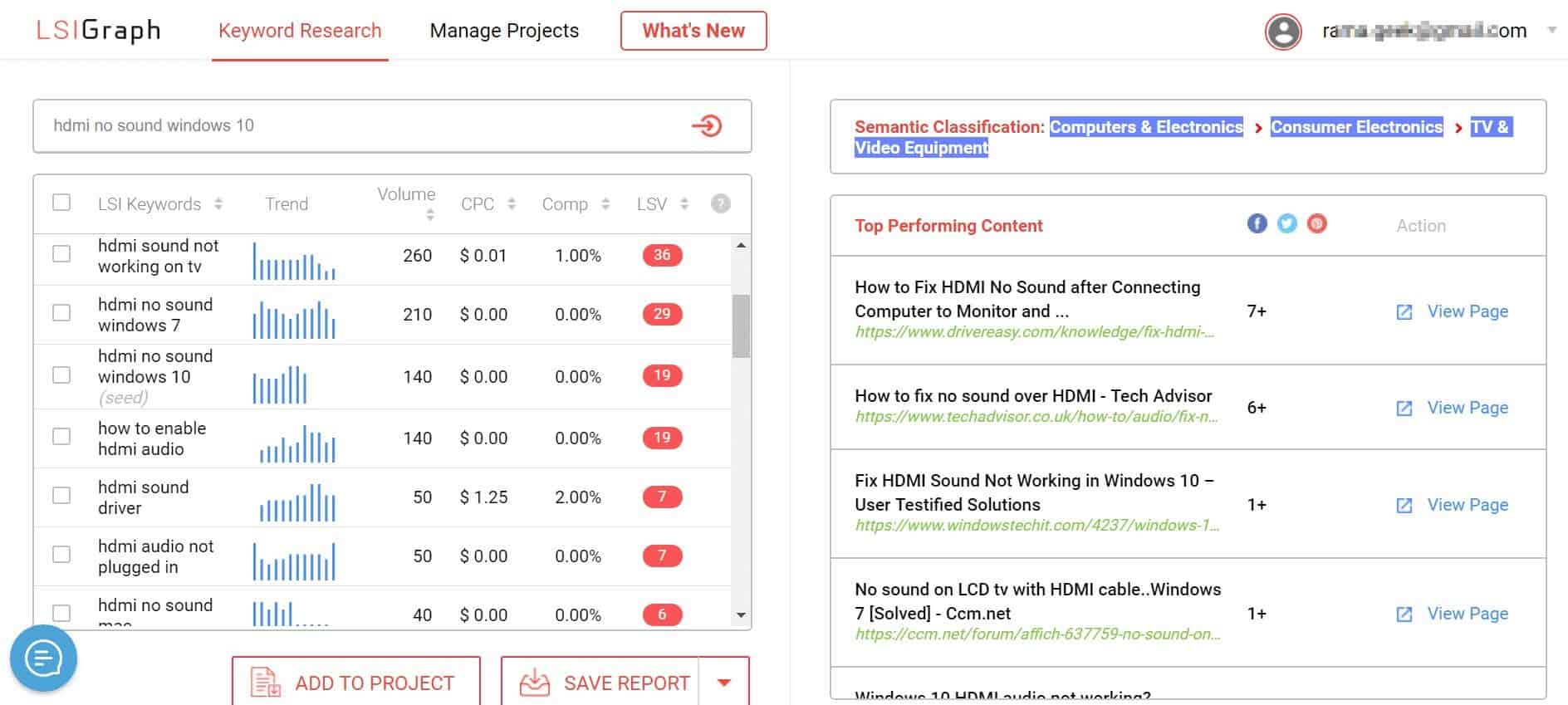Open account dropdown arrow beside email
1568x705 pixels.
point(1551,30)
